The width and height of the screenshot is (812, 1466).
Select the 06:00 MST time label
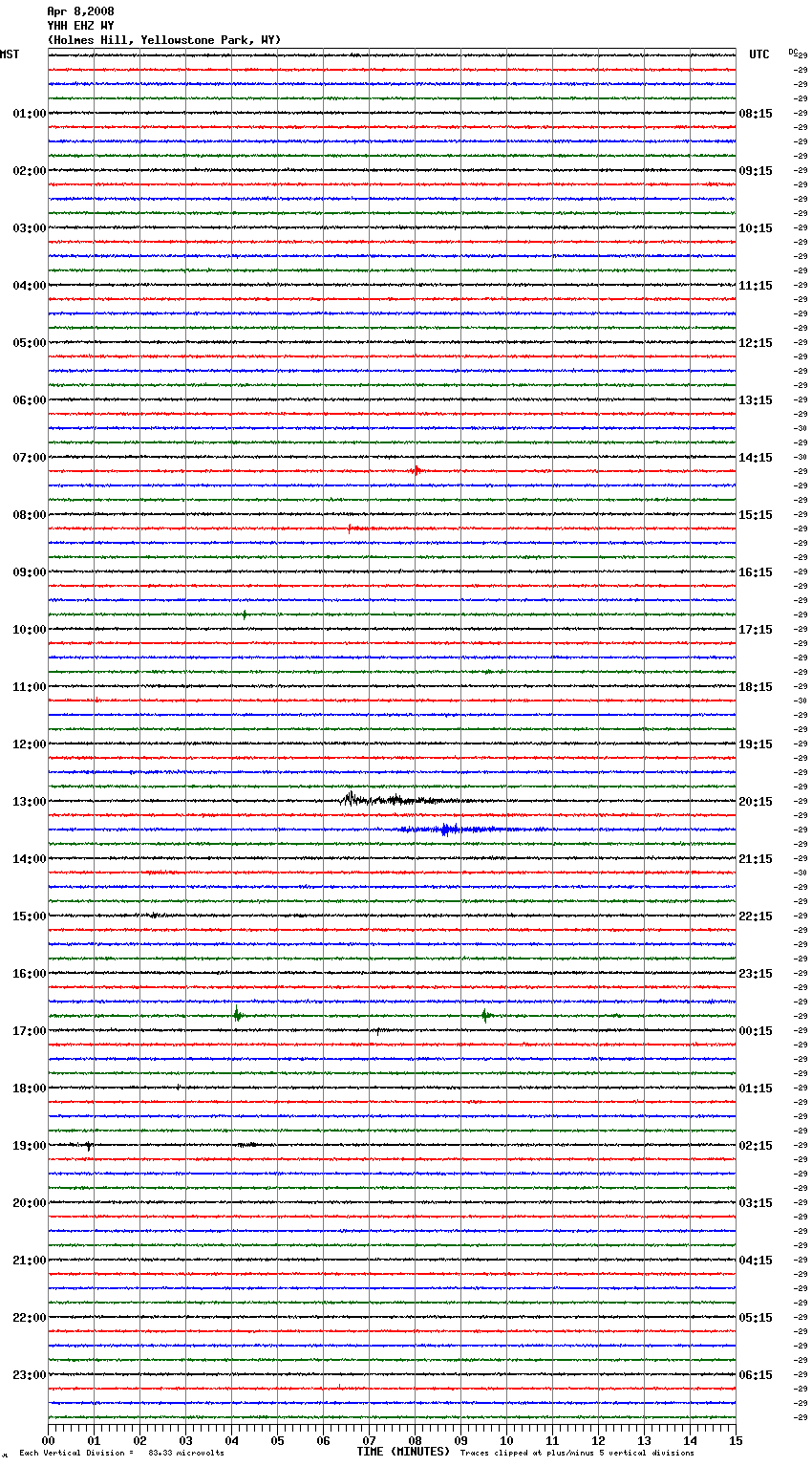[30, 400]
